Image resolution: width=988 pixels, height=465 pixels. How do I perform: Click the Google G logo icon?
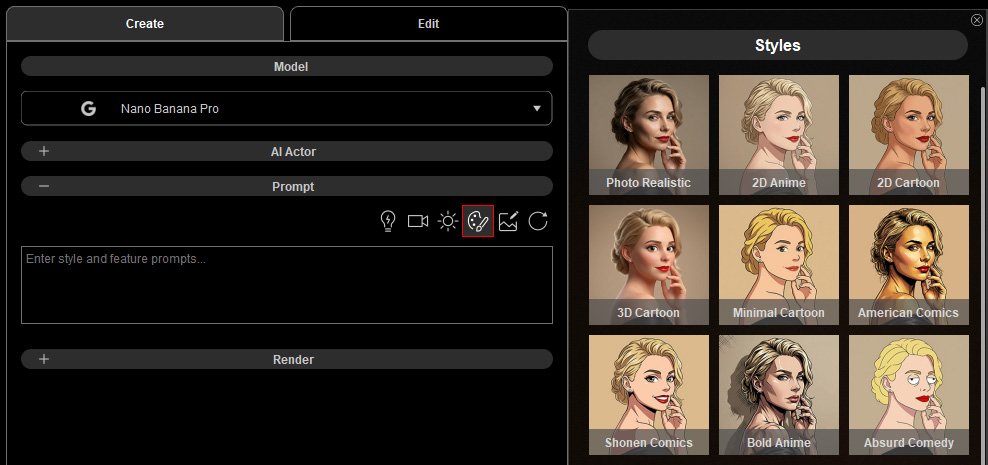point(88,108)
